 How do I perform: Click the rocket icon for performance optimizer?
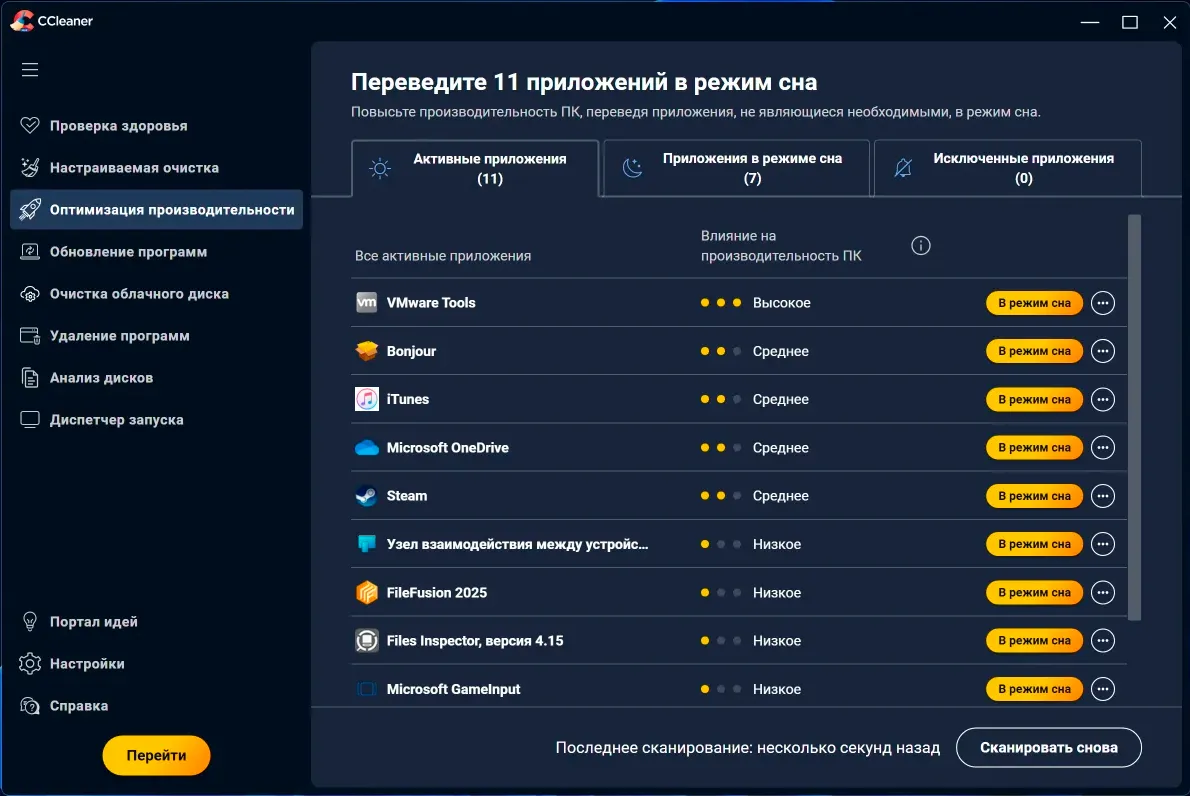coord(30,209)
